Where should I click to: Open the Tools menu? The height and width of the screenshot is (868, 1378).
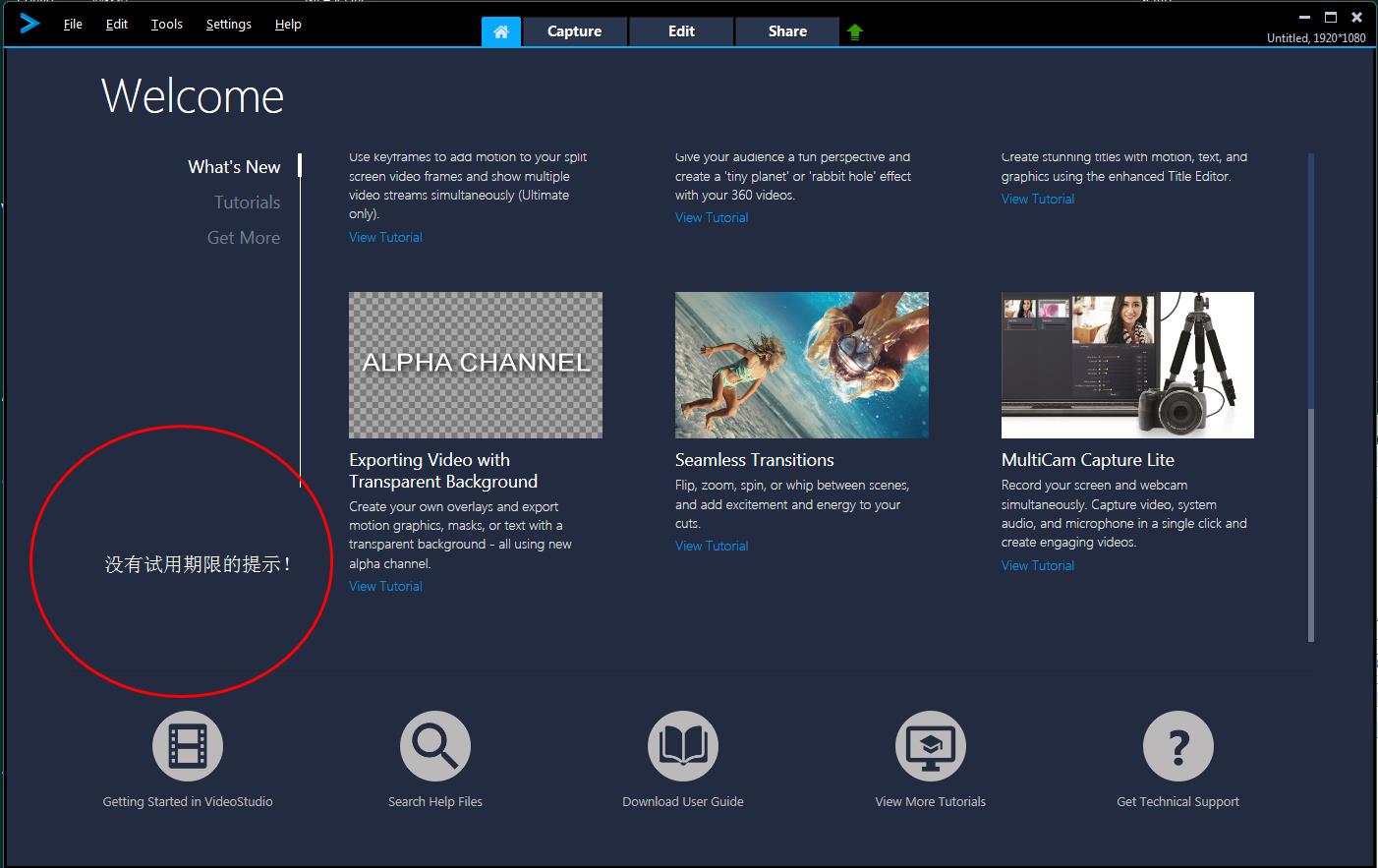click(x=167, y=24)
